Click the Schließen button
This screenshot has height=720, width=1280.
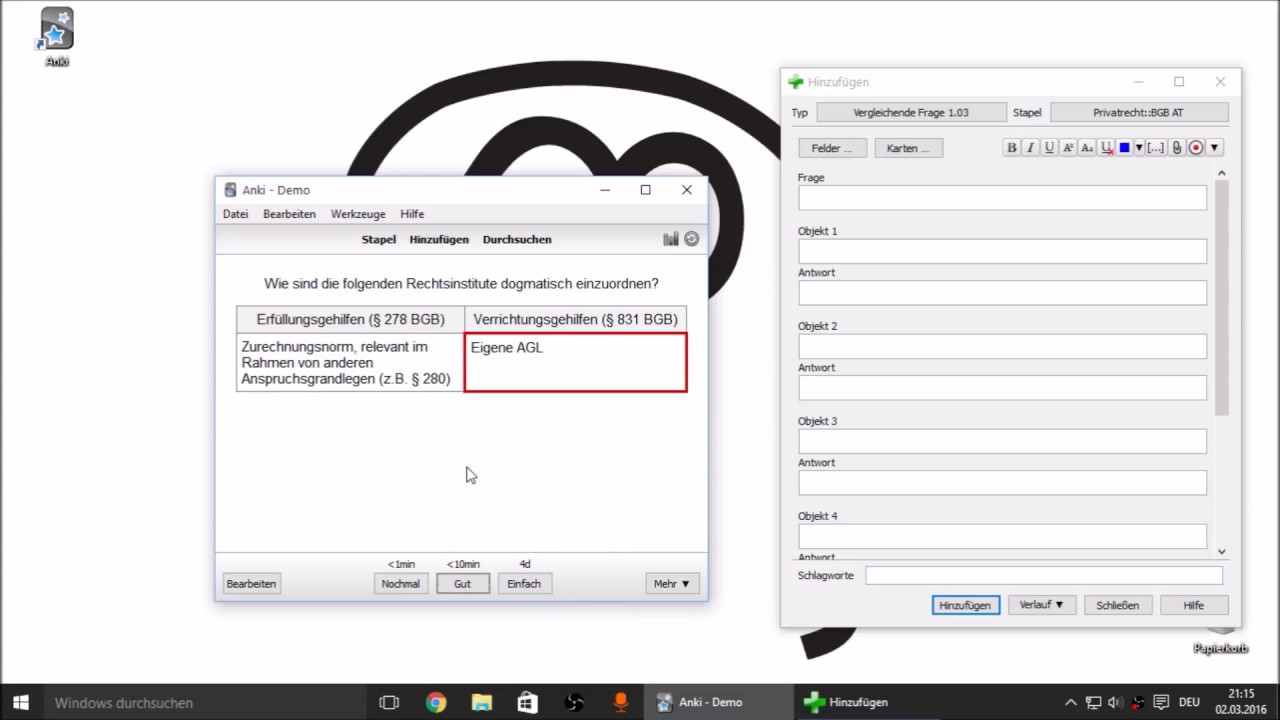tap(1117, 605)
